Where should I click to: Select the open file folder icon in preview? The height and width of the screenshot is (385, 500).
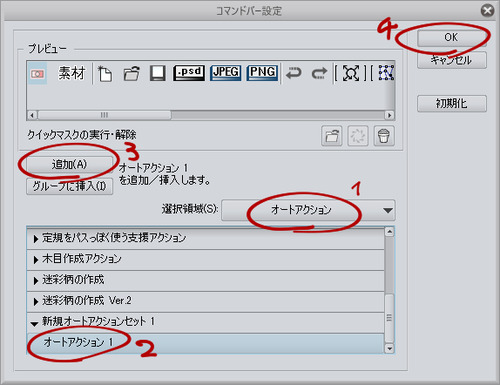click(x=131, y=74)
